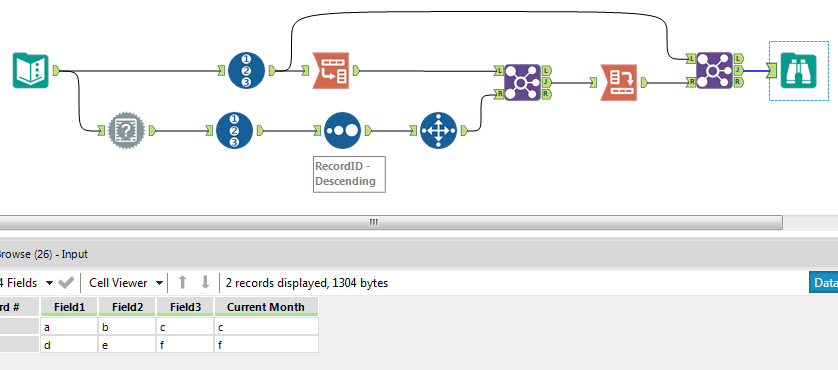The height and width of the screenshot is (370, 838).
Task: Select cell 'e' in Field2
Action: 127,344
